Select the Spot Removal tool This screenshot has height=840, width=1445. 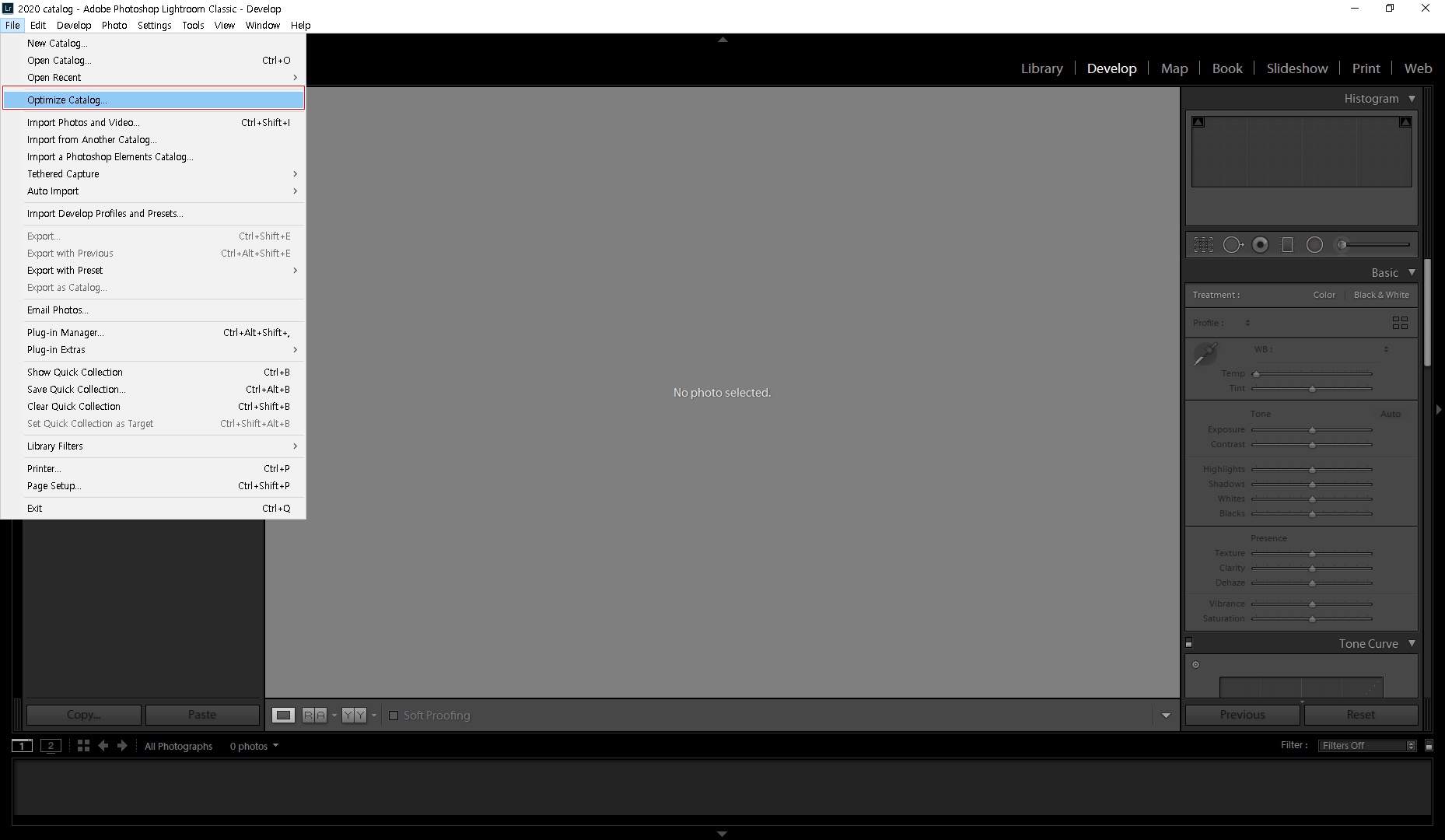(1233, 245)
